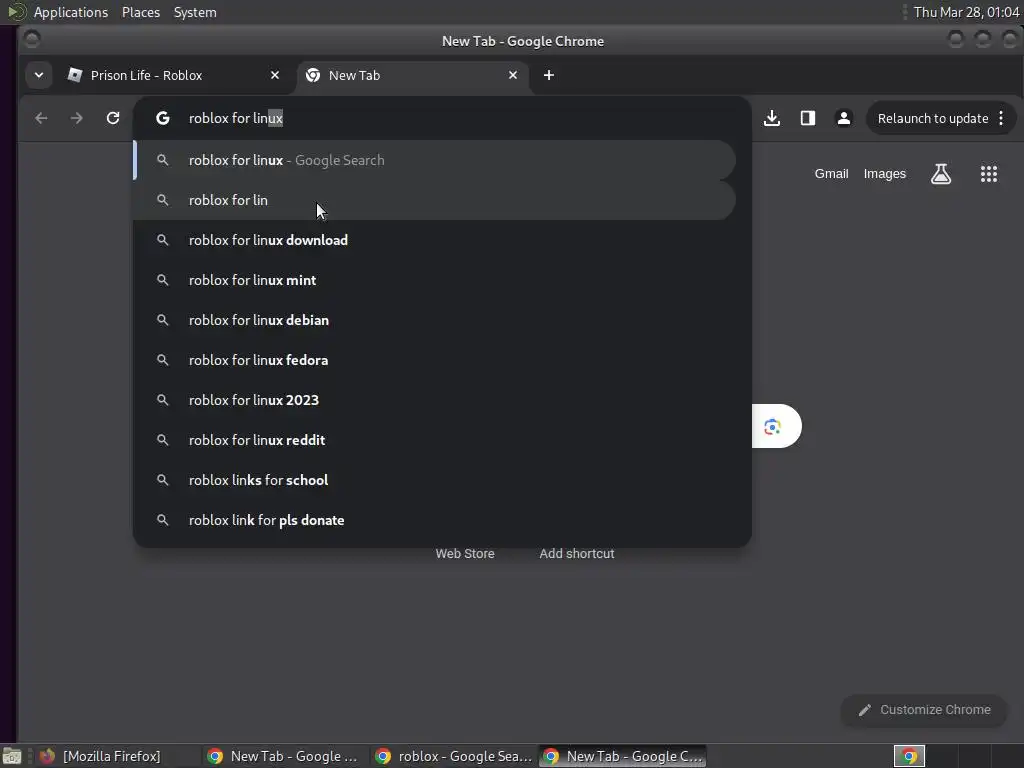Reload the current page

coord(113,118)
